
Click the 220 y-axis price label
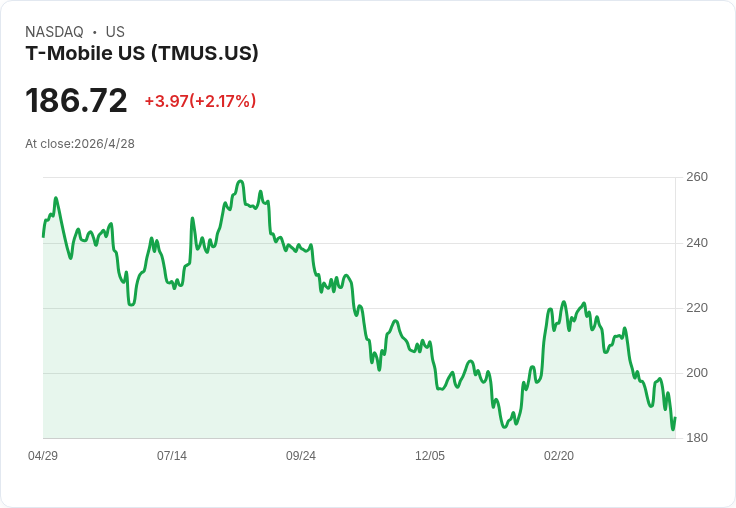tap(697, 308)
